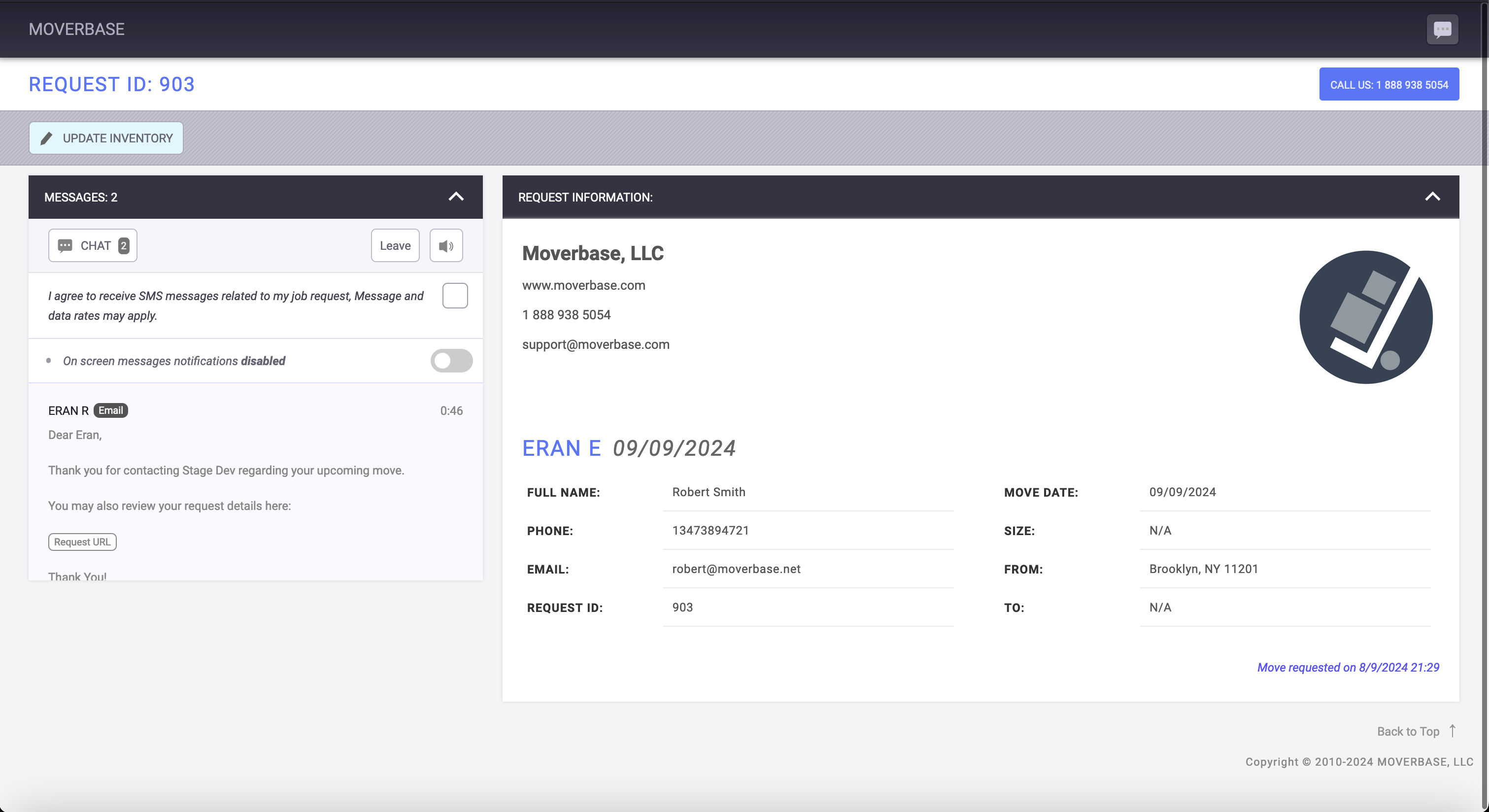Viewport: 1489px width, 812px height.
Task: Click the message timestamp 0:46
Action: (451, 410)
